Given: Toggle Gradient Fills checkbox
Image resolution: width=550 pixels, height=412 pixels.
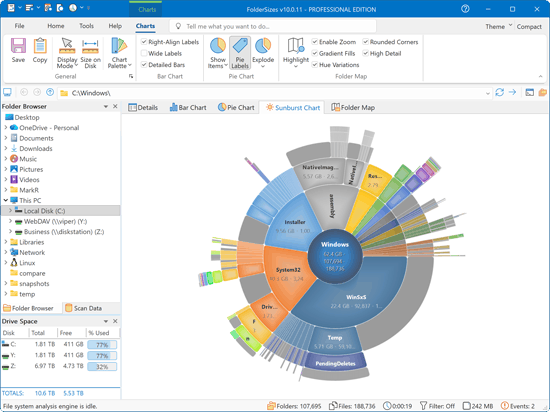Looking at the screenshot, I should [315, 53].
